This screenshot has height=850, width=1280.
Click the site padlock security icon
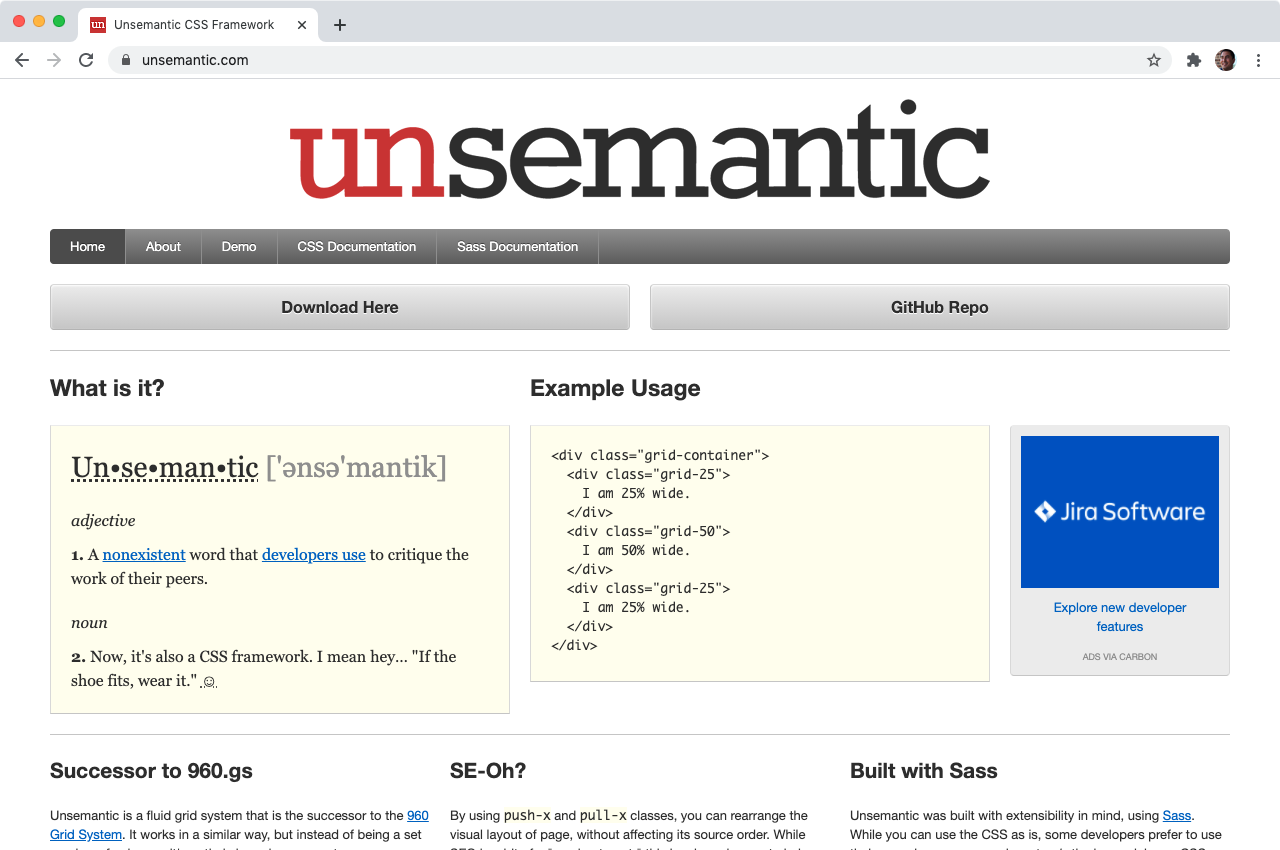[x=125, y=60]
